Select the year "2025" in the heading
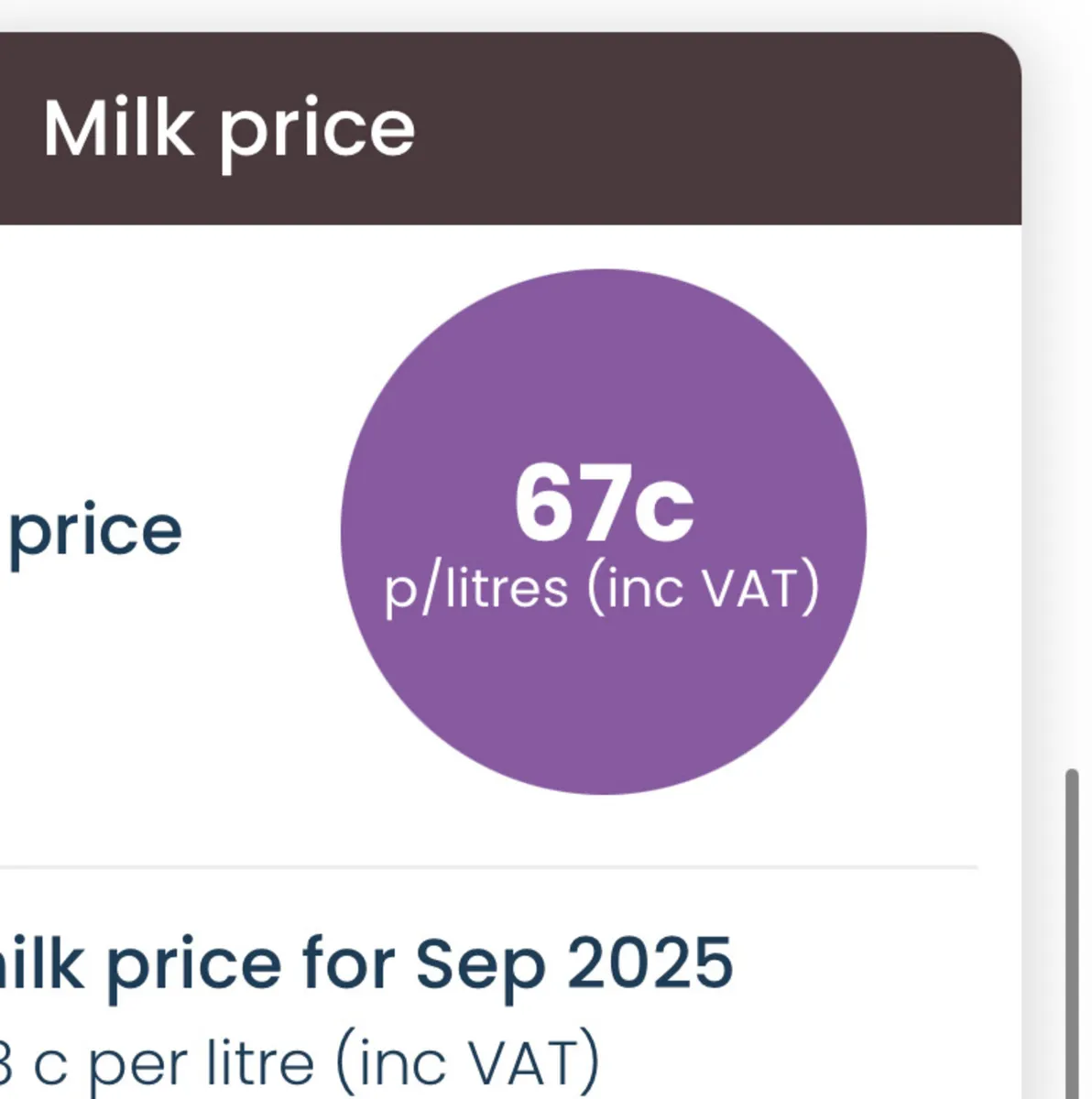This screenshot has width=1092, height=1099. click(x=650, y=964)
